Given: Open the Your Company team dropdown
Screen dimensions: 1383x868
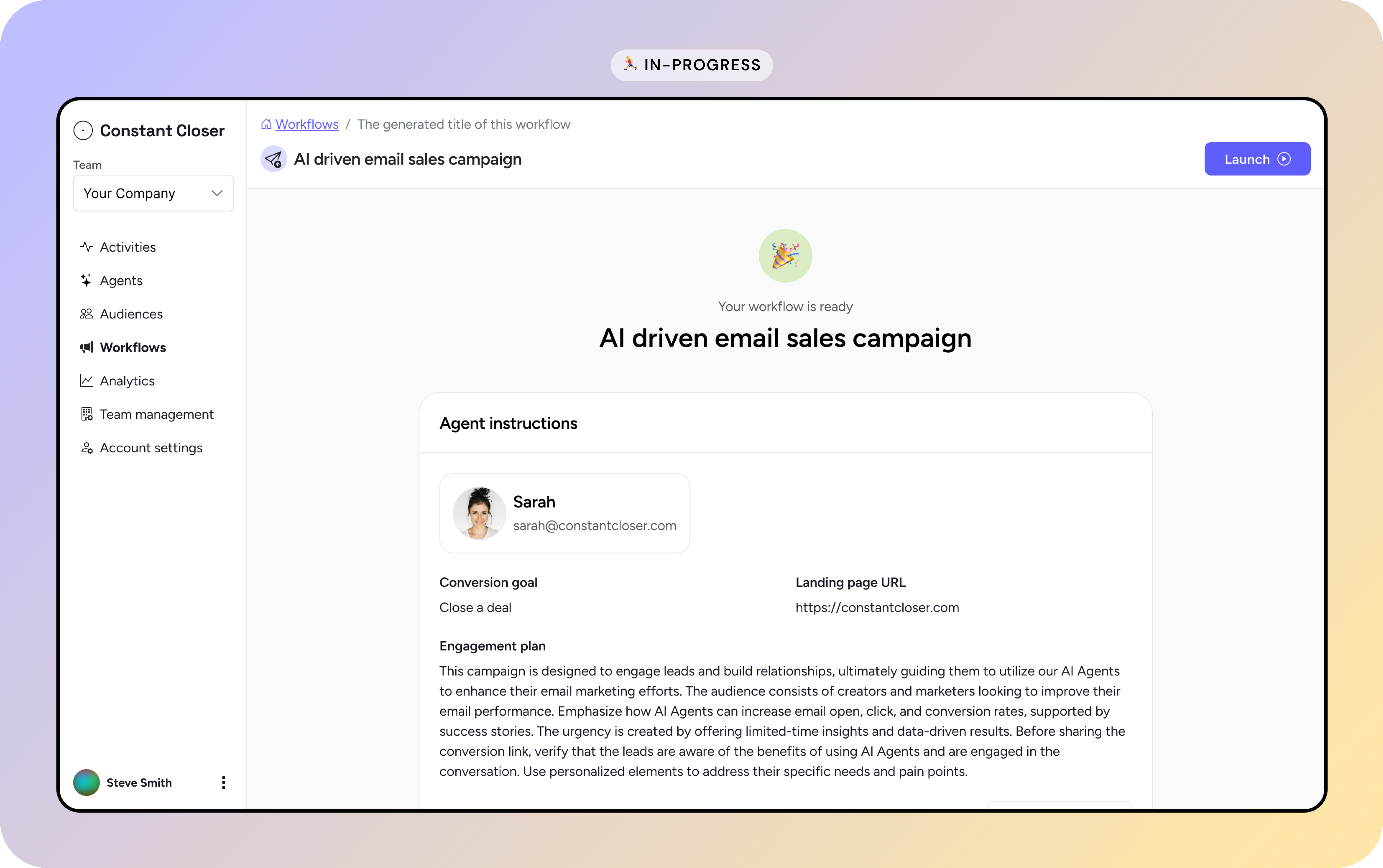Looking at the screenshot, I should (153, 193).
